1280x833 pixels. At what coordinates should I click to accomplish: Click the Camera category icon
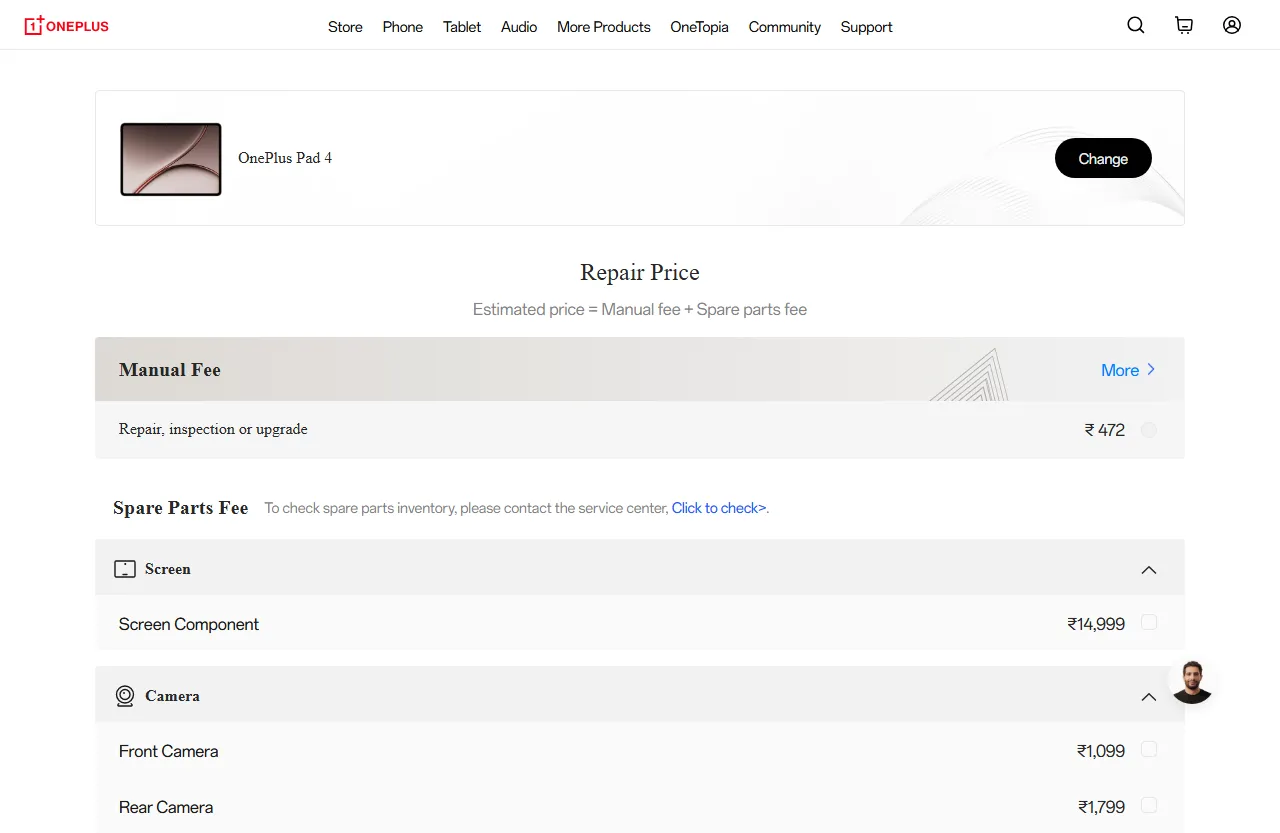point(125,696)
